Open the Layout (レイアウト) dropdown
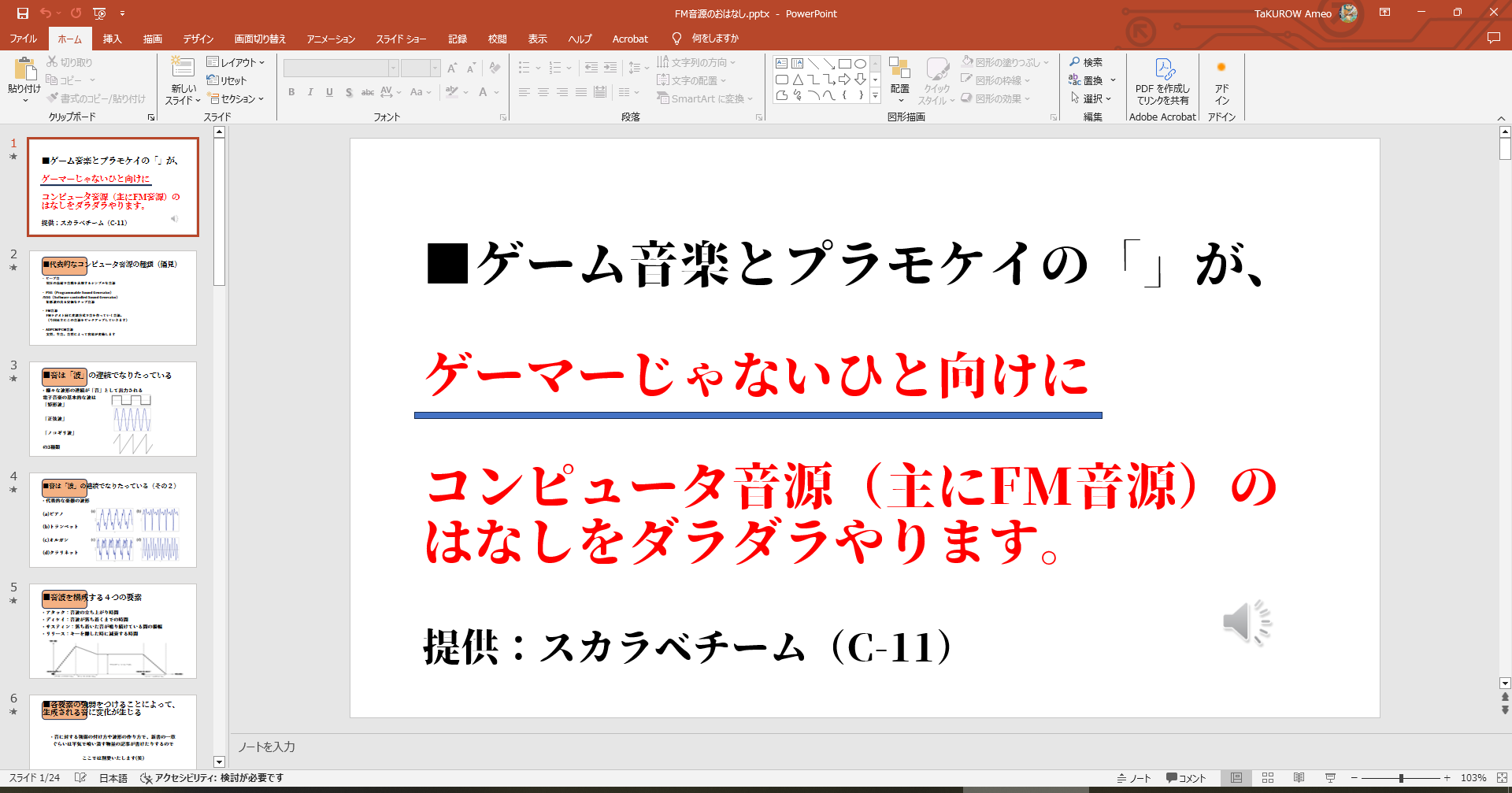Screen dimensions: 1512x793 [235, 62]
